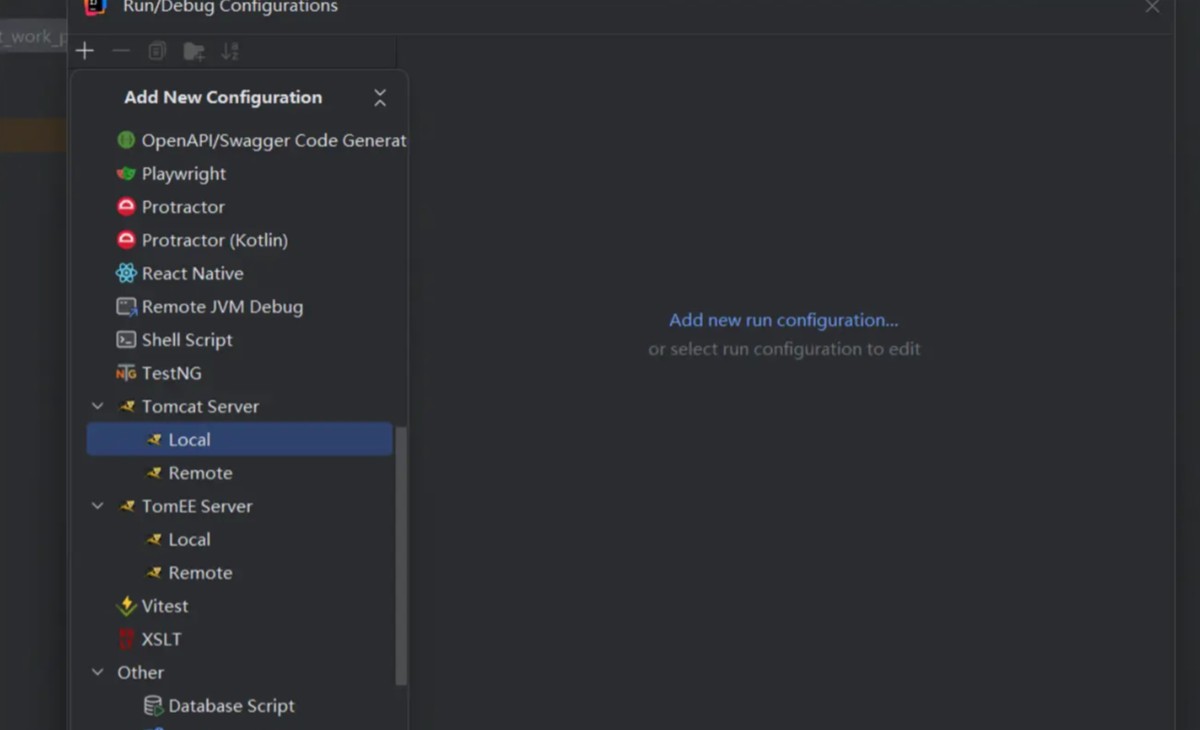1200x730 pixels.
Task: Choose the Playwright configuration type
Action: [183, 174]
